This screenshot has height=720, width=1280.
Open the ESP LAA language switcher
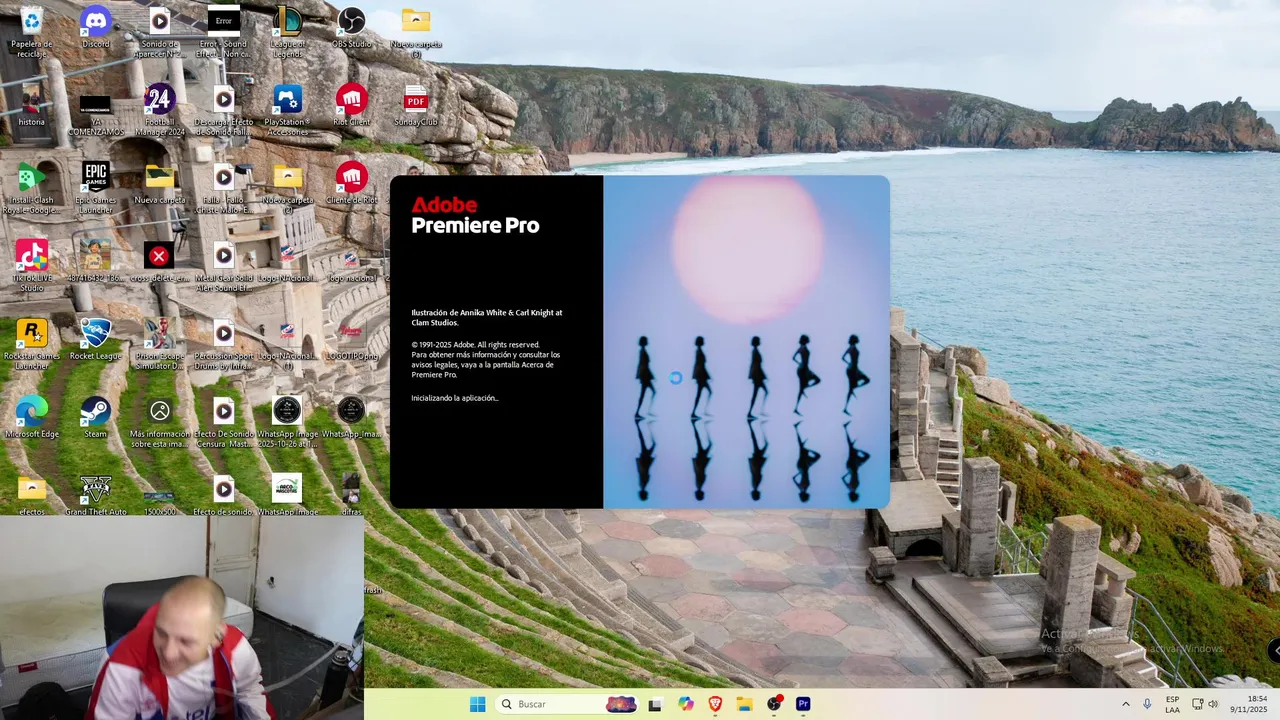[1173, 704]
